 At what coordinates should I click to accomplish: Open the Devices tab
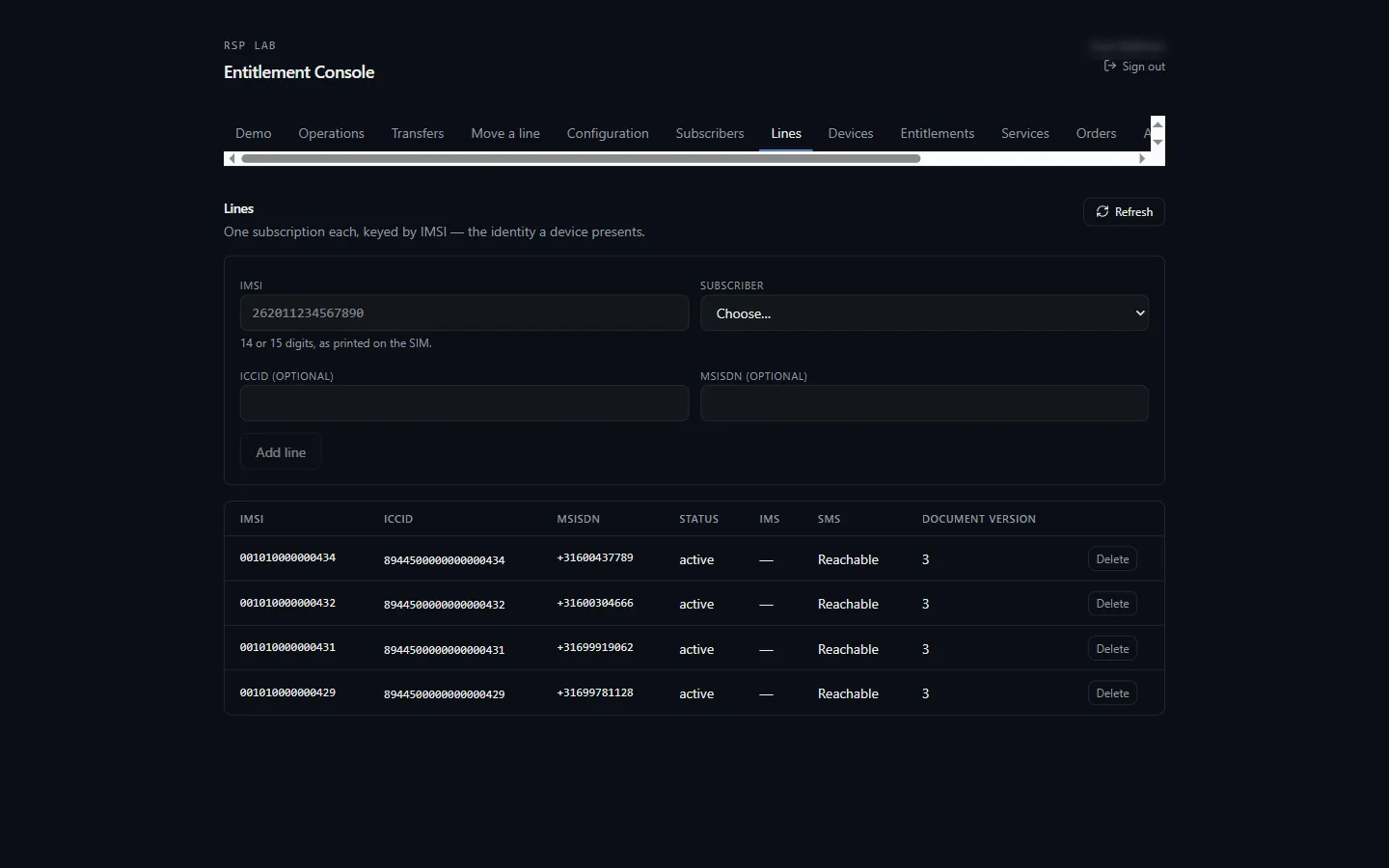[851, 133]
